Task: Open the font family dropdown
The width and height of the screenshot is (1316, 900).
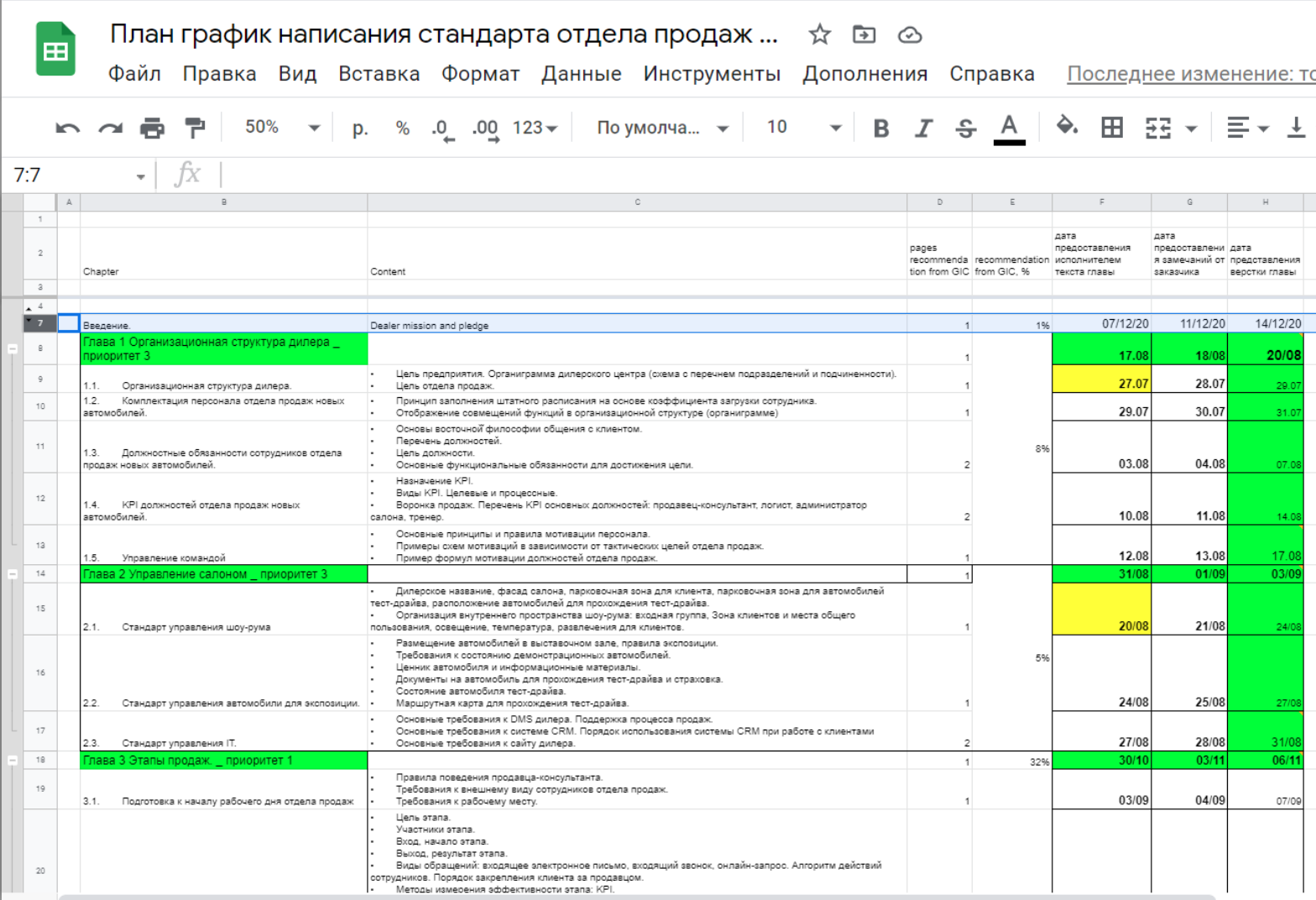Action: click(x=661, y=128)
